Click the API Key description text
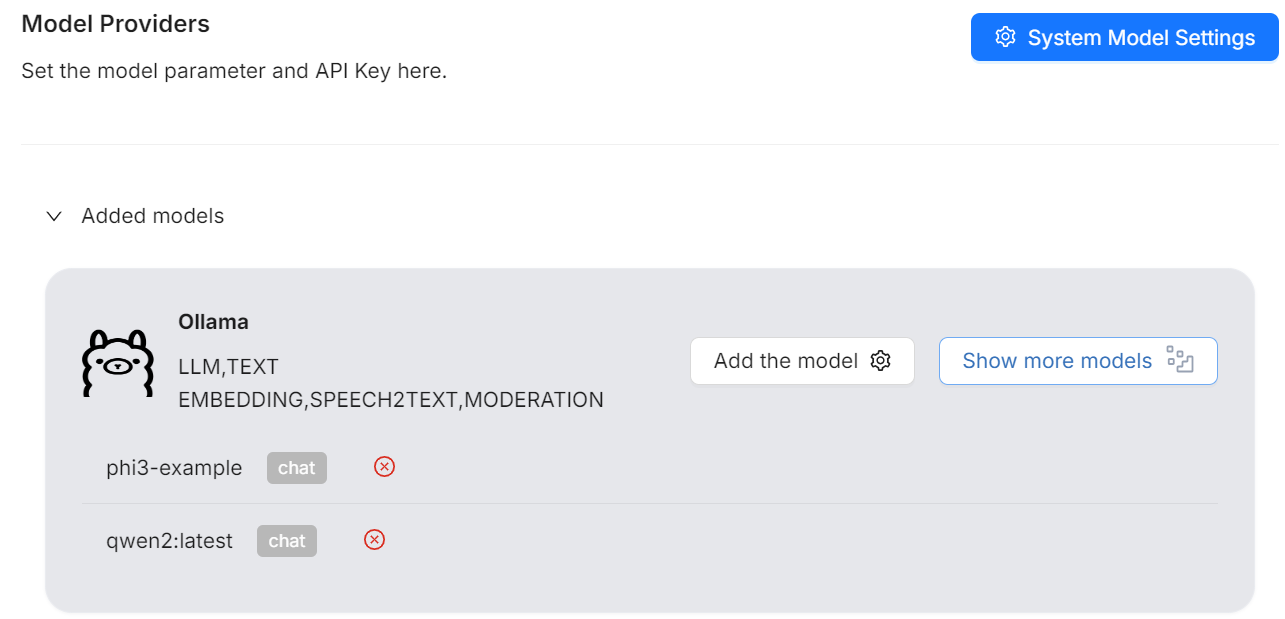Screen dimensions: 1285x619 tap(234, 72)
